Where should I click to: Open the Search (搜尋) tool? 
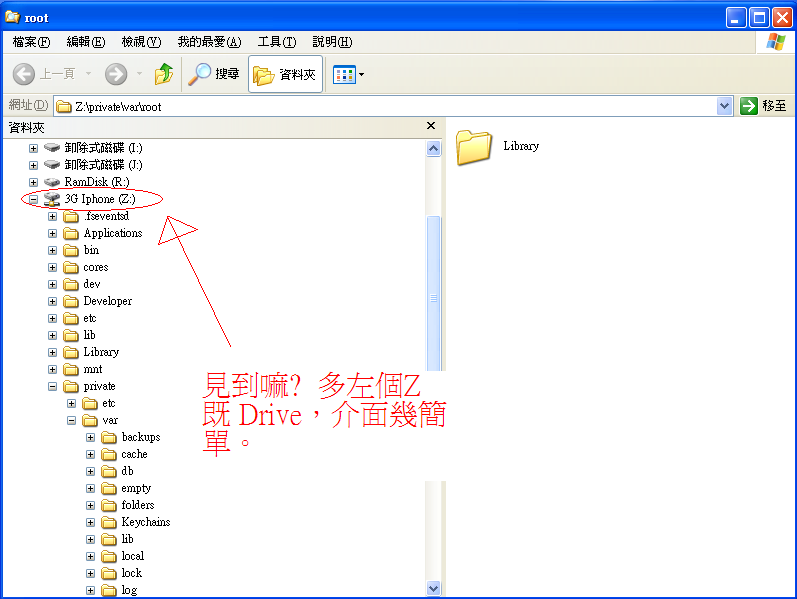(215, 74)
